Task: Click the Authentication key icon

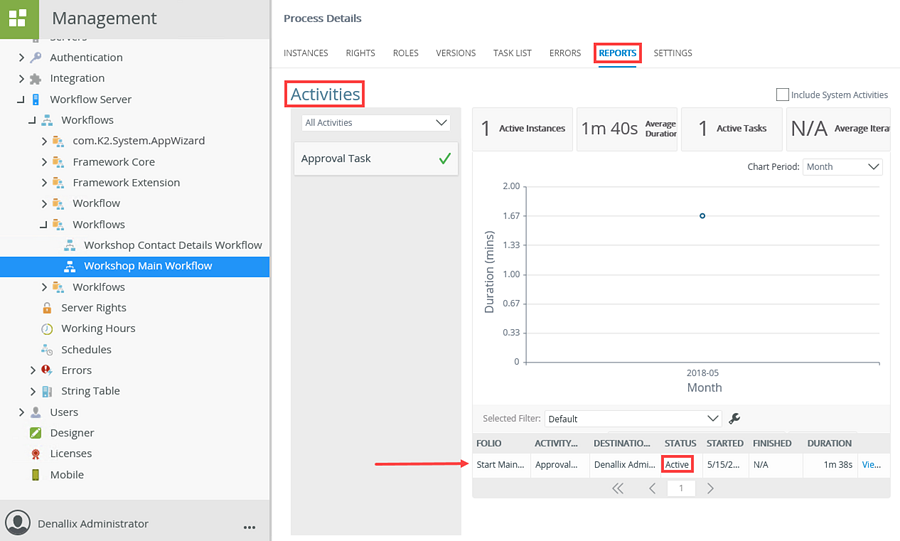Action: (36, 58)
